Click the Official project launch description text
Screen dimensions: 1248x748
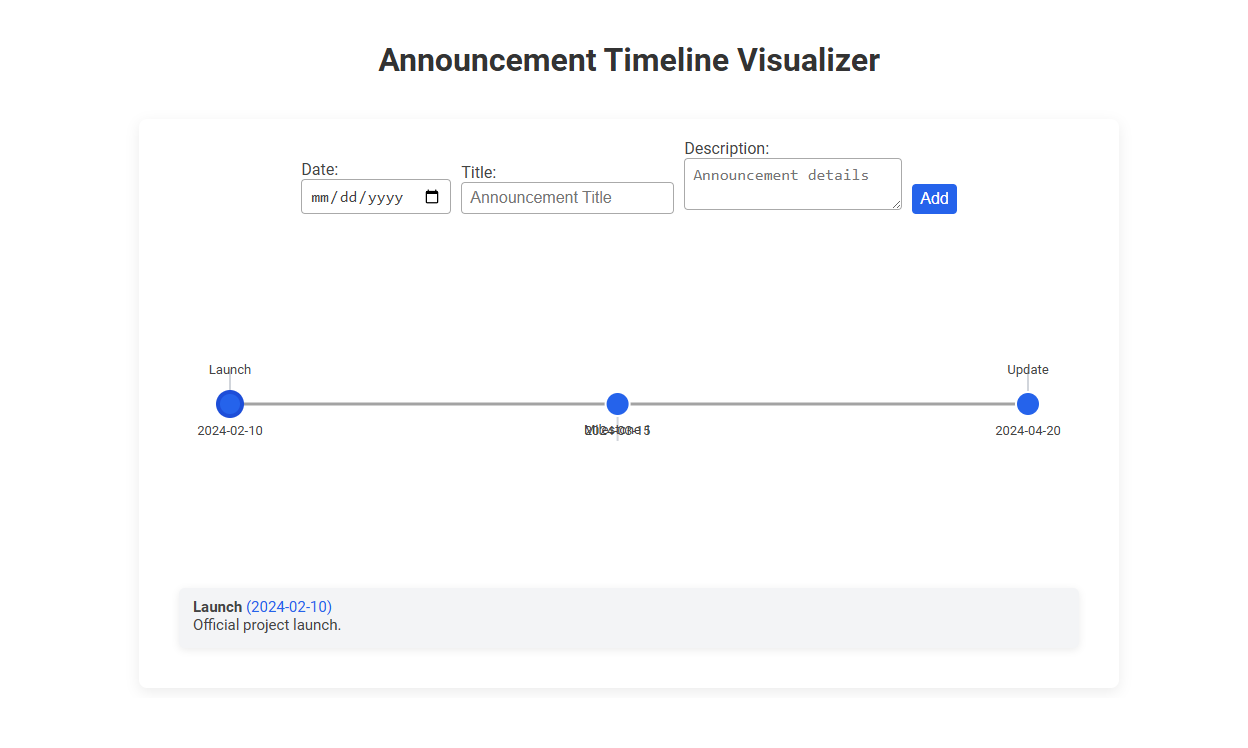[x=267, y=624]
